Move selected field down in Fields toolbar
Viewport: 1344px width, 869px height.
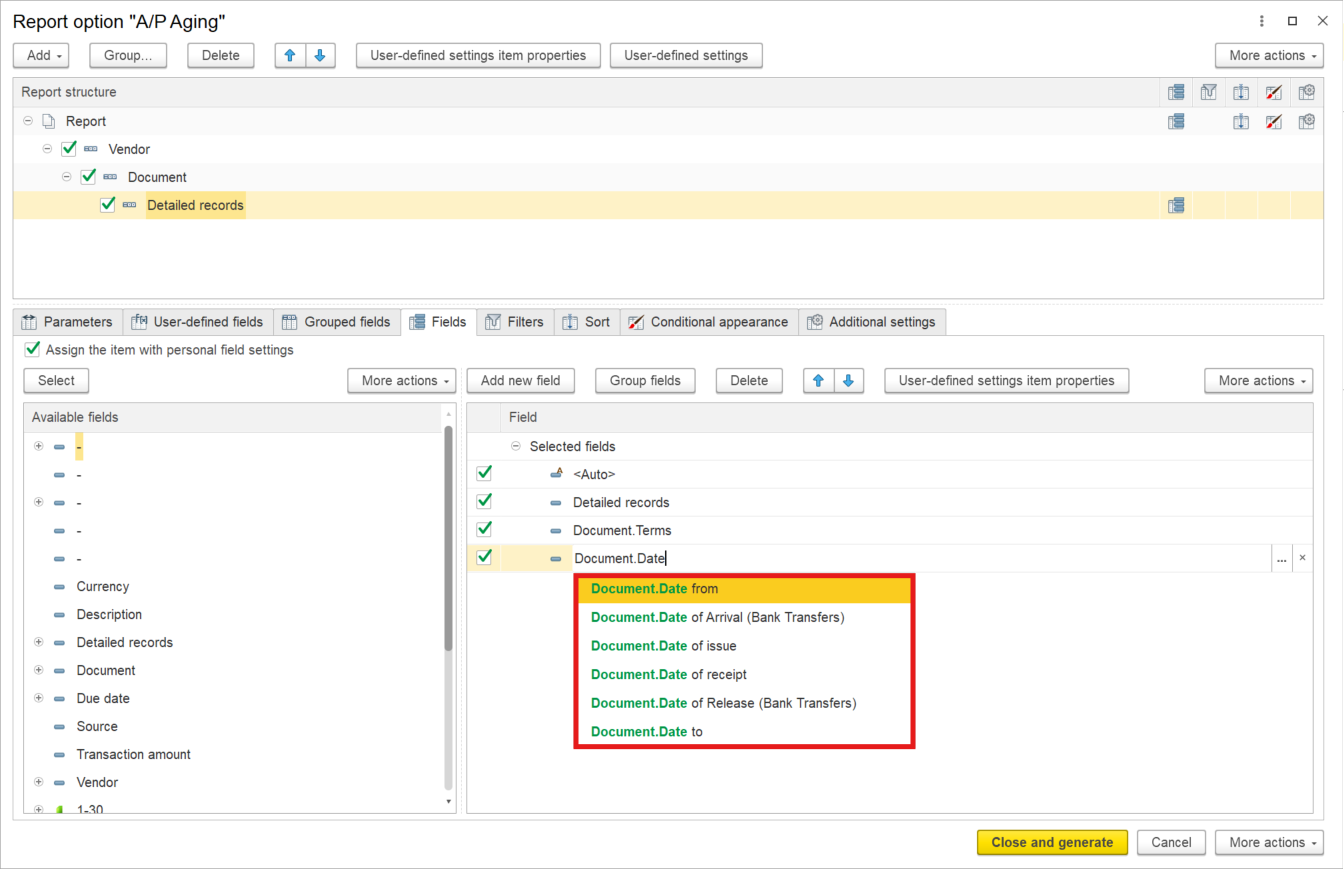(x=848, y=381)
